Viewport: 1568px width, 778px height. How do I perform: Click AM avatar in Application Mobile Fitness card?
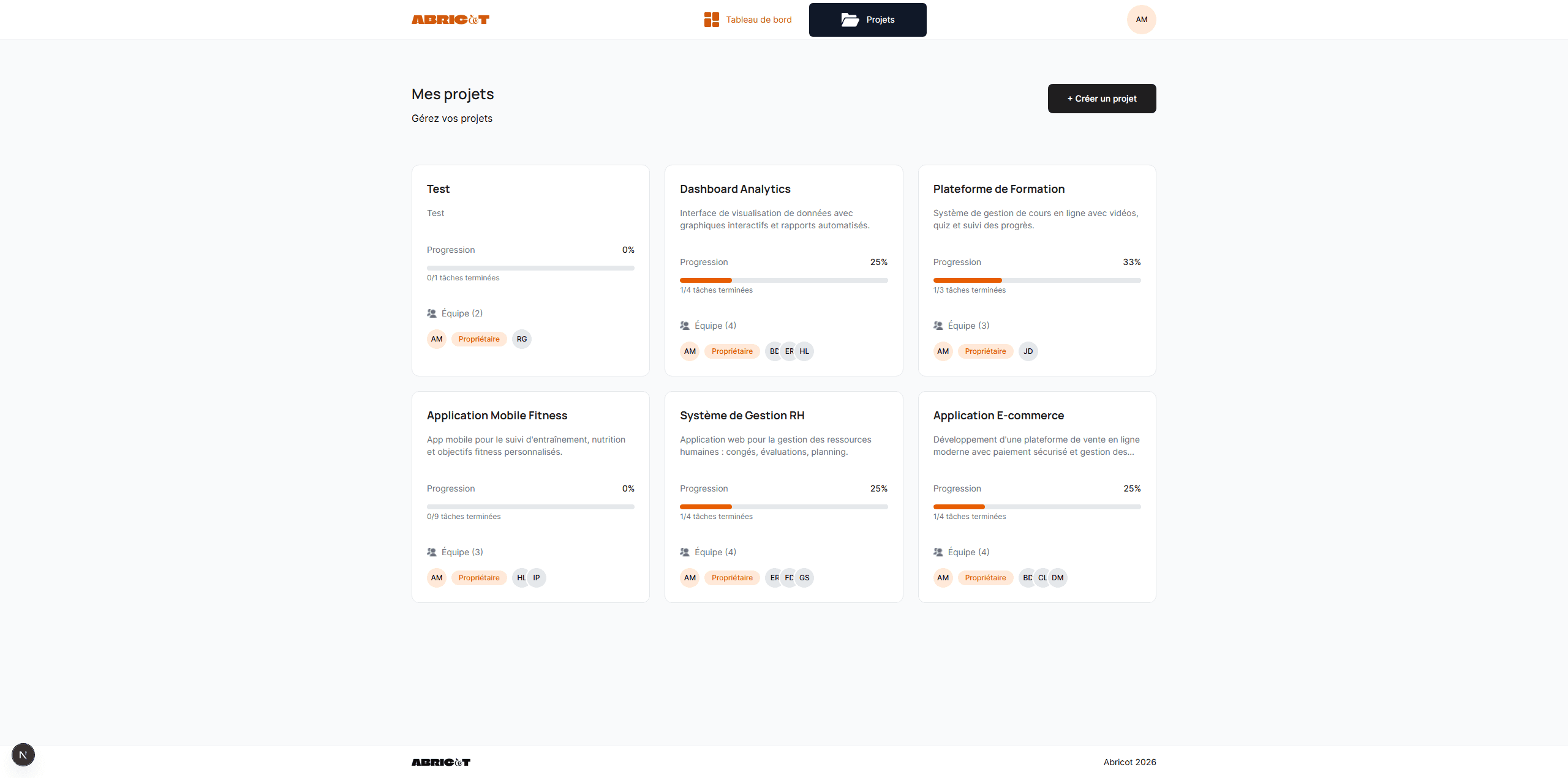pos(437,578)
